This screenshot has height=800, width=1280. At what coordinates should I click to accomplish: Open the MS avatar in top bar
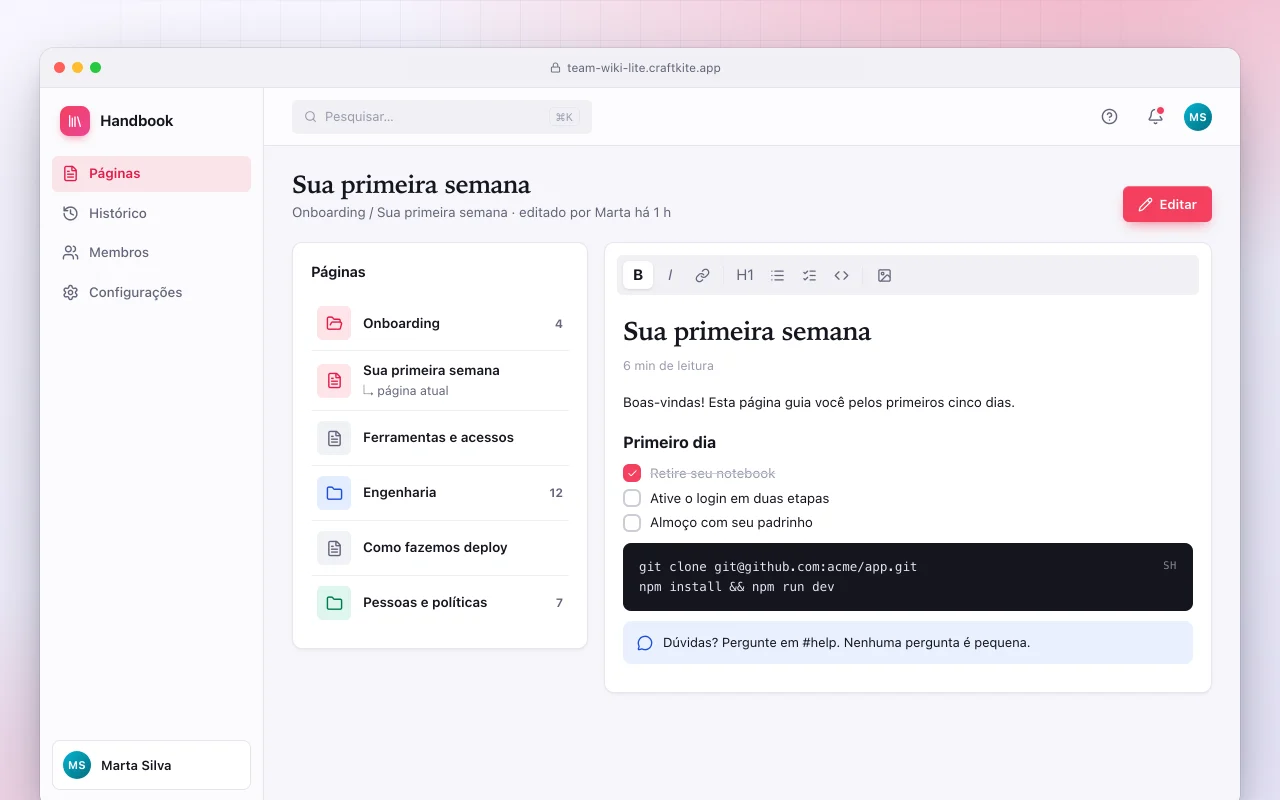click(1198, 117)
